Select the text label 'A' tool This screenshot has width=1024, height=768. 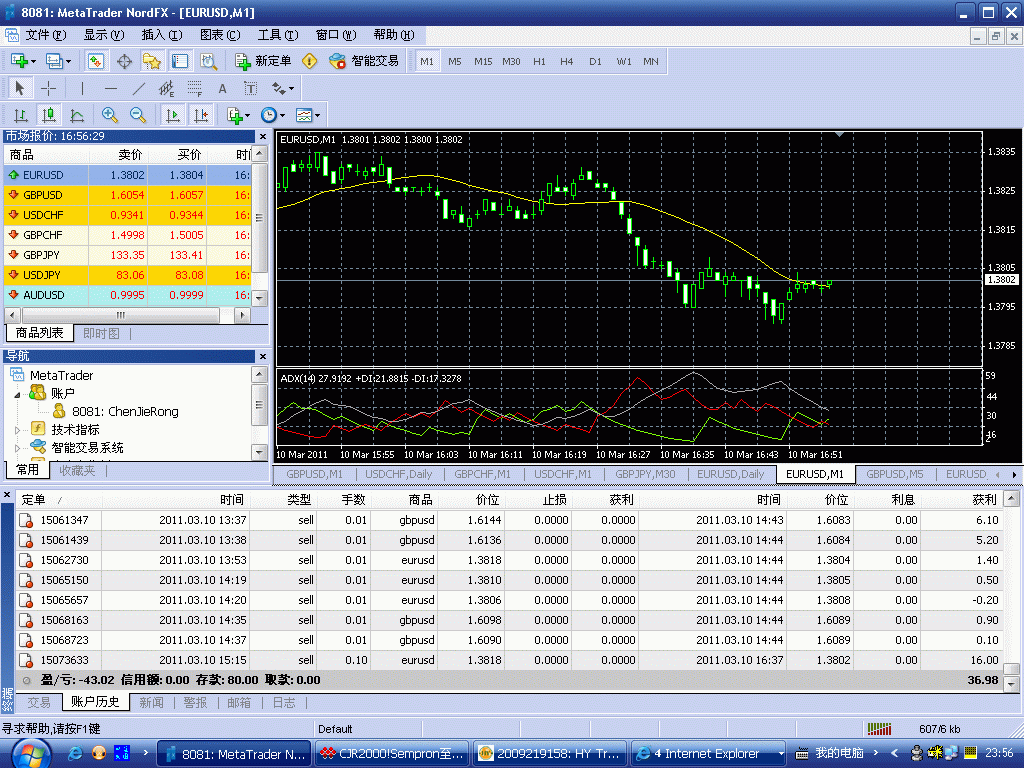[x=223, y=88]
